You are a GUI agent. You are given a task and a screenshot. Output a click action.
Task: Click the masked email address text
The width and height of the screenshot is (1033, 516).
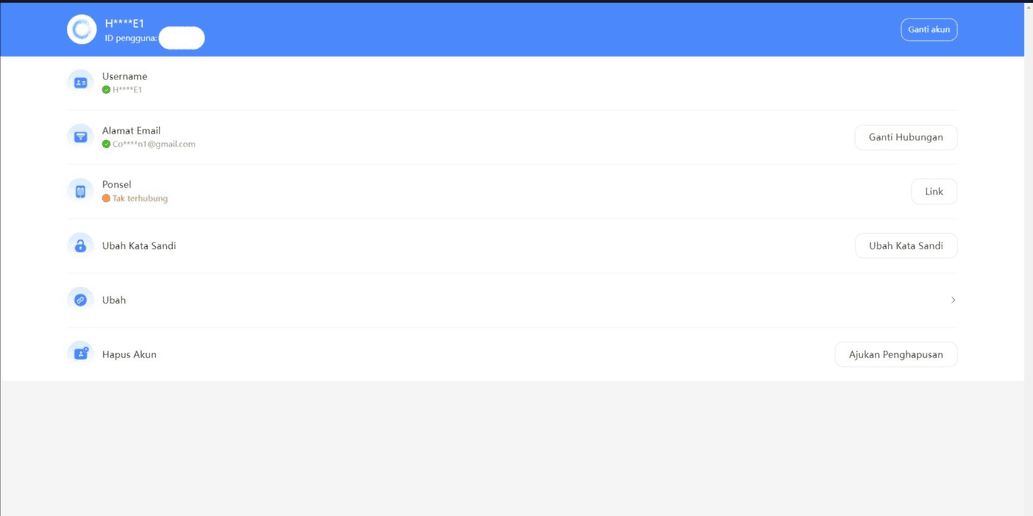coord(154,144)
